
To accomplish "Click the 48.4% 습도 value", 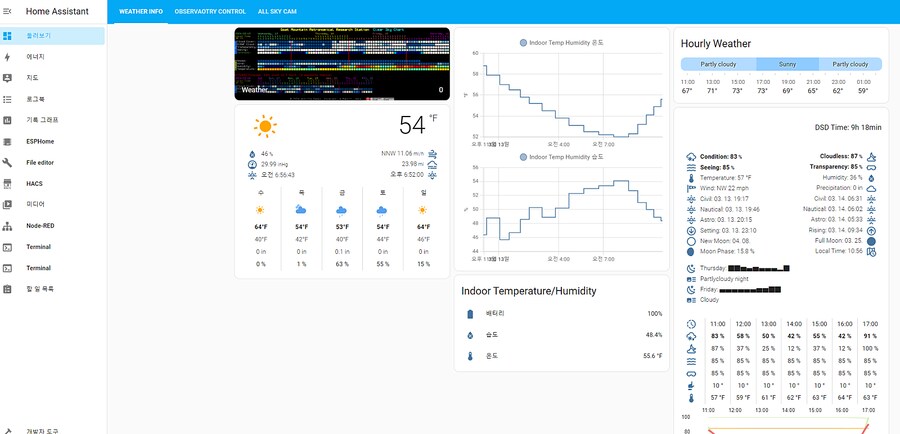I will tap(653, 335).
